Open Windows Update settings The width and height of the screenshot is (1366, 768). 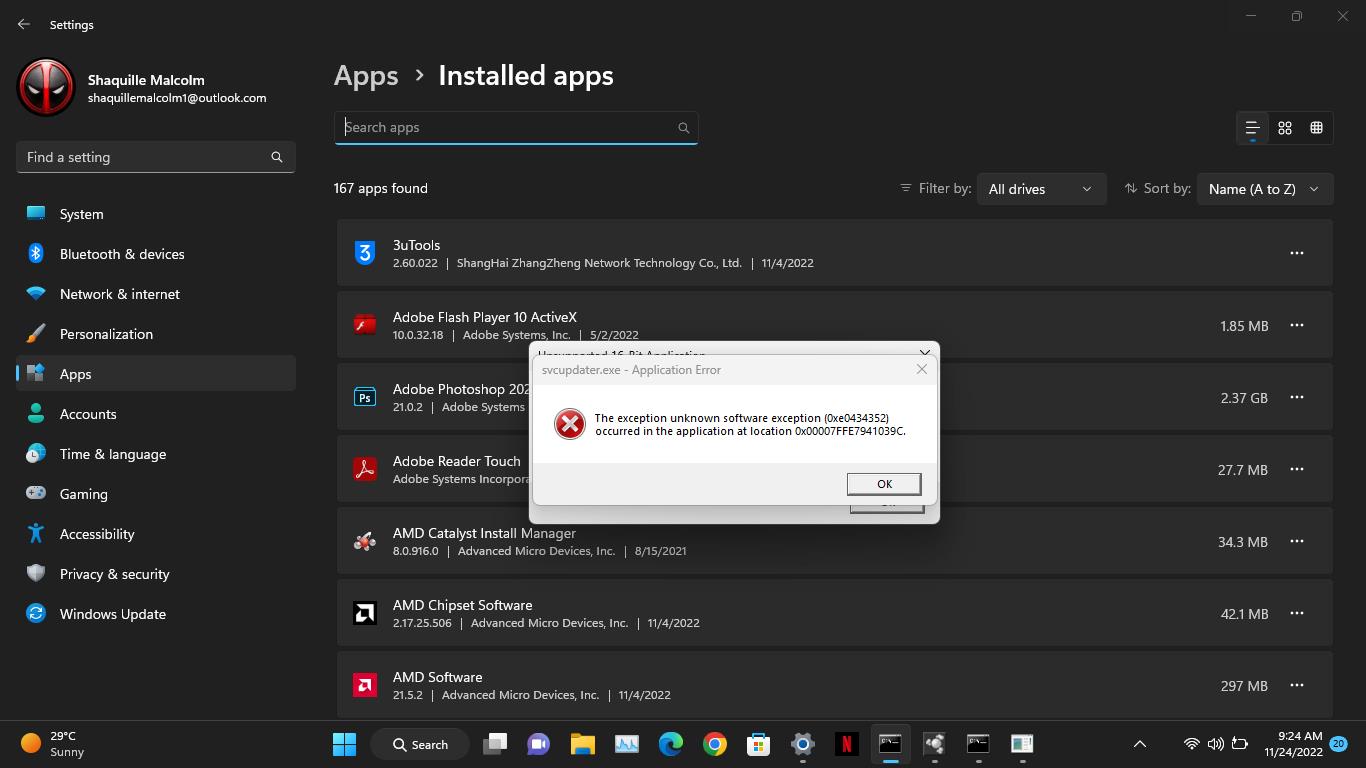click(x=112, y=614)
